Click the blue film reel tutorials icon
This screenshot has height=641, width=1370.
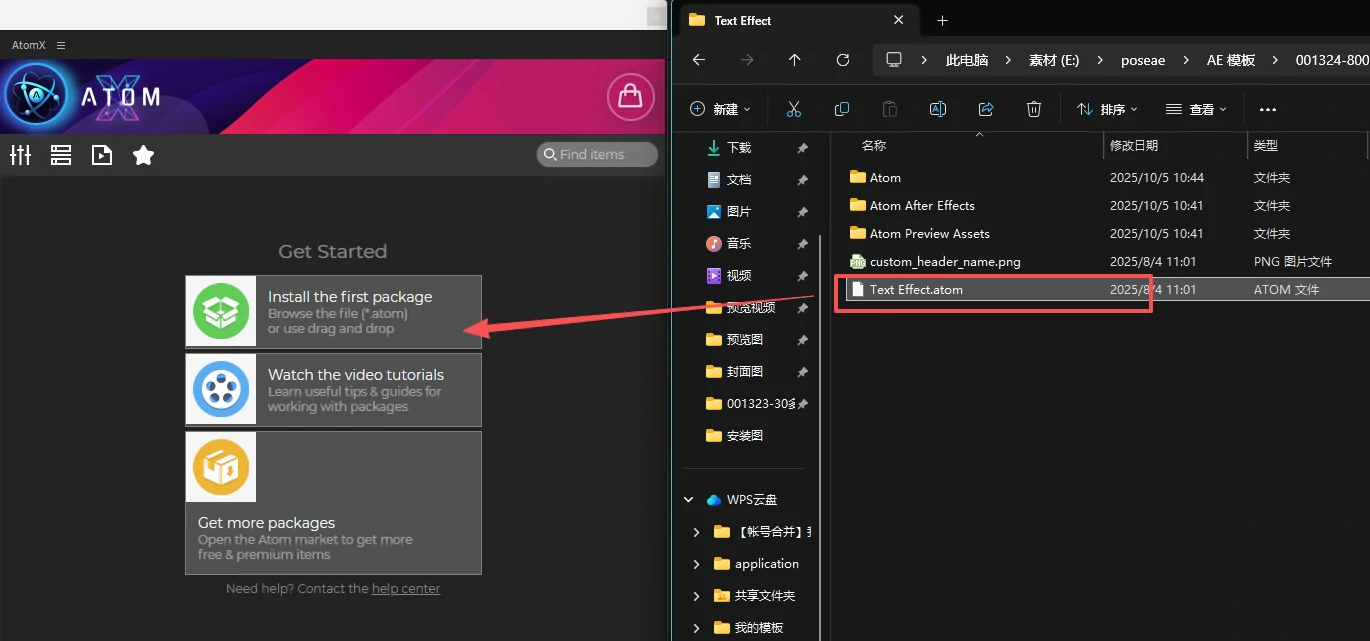(221, 390)
